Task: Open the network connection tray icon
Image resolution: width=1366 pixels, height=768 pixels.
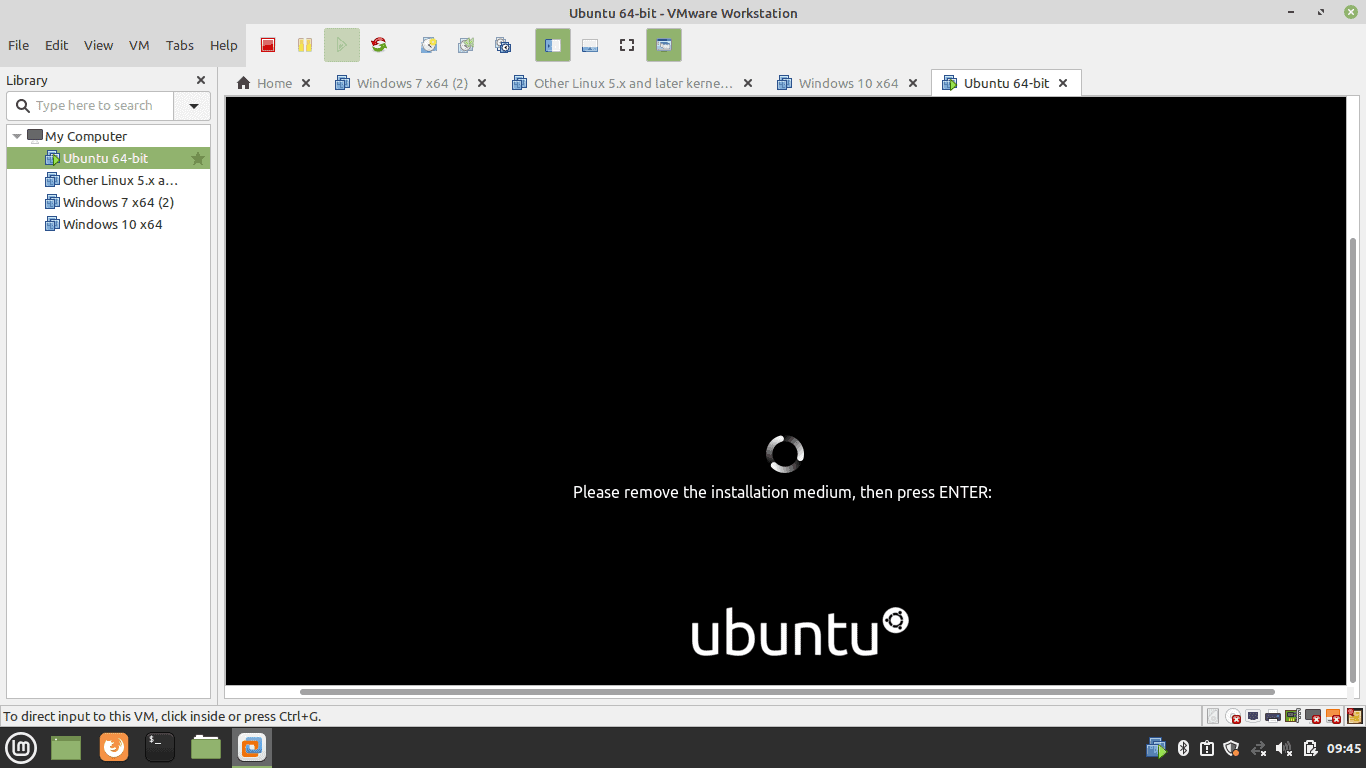Action: point(1259,748)
